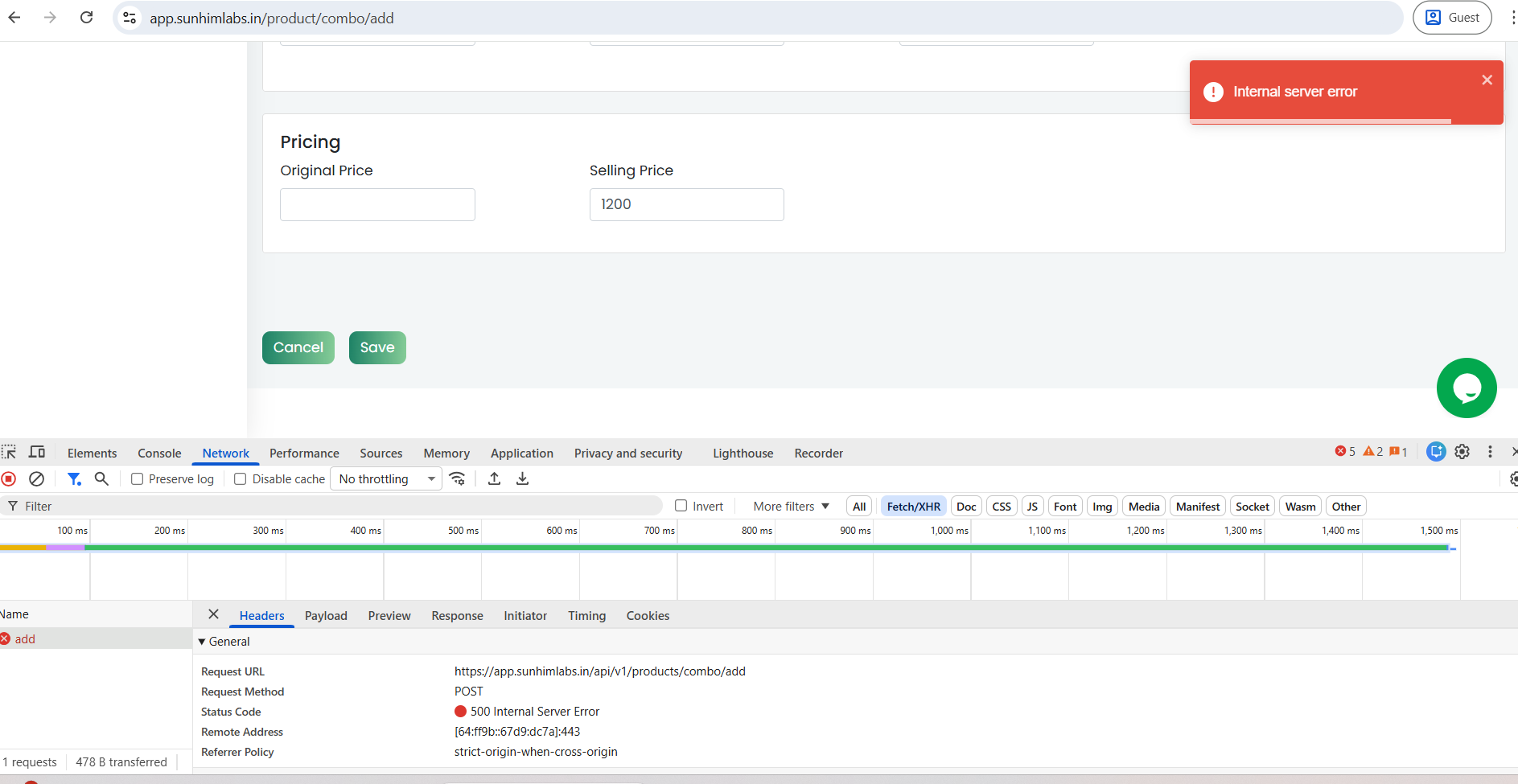Click the import HAR upload icon
This screenshot has height=784, width=1518.
pyautogui.click(x=495, y=479)
